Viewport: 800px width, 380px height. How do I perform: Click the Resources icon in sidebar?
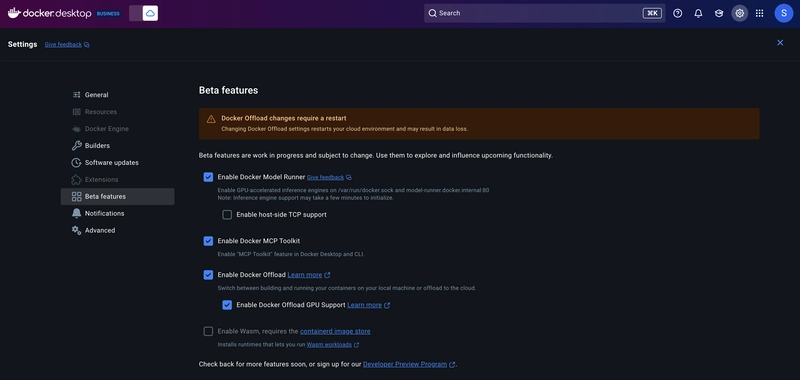pyautogui.click(x=77, y=112)
